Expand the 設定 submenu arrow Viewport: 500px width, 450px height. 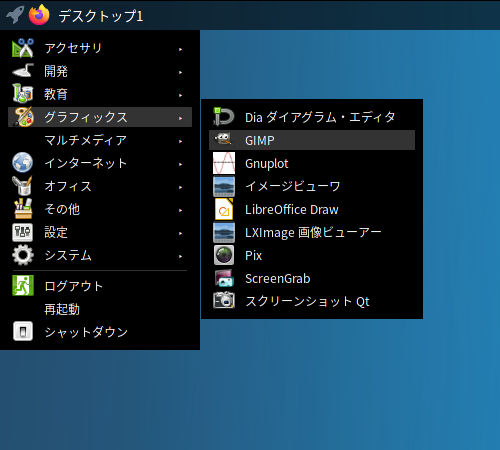click(180, 233)
